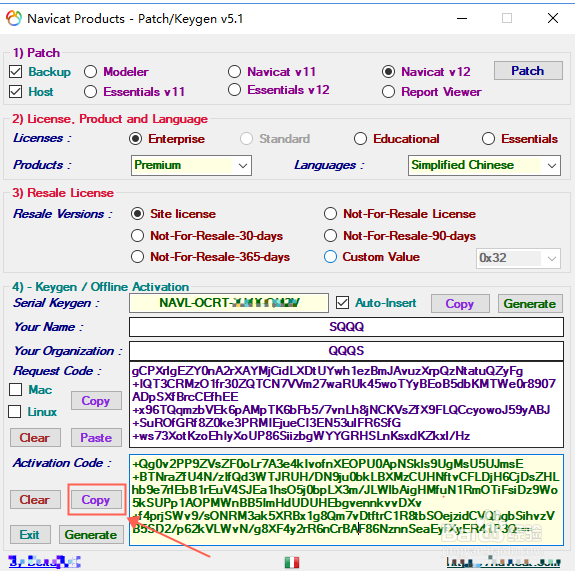The image size is (575, 571).
Task: Select the Navicat v12 radio button
Action: pos(388,72)
